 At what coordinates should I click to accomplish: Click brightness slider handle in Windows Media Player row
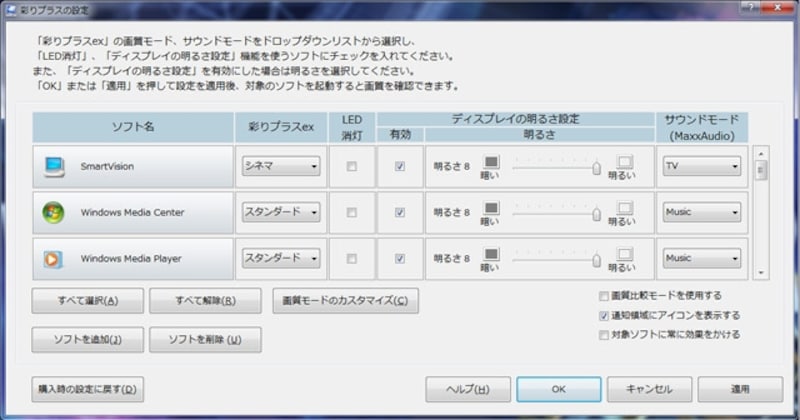point(596,260)
